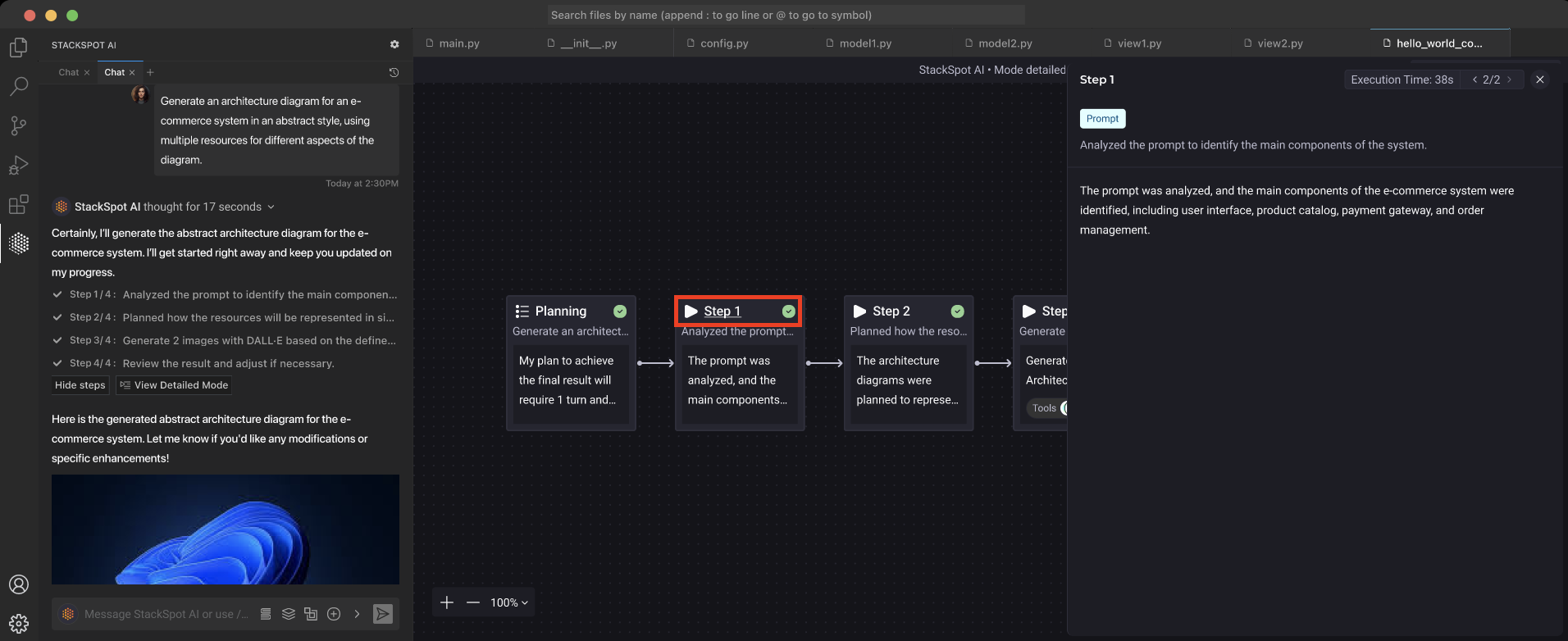Collapse the step list with Hide steps
The height and width of the screenshot is (641, 1568).
click(80, 385)
